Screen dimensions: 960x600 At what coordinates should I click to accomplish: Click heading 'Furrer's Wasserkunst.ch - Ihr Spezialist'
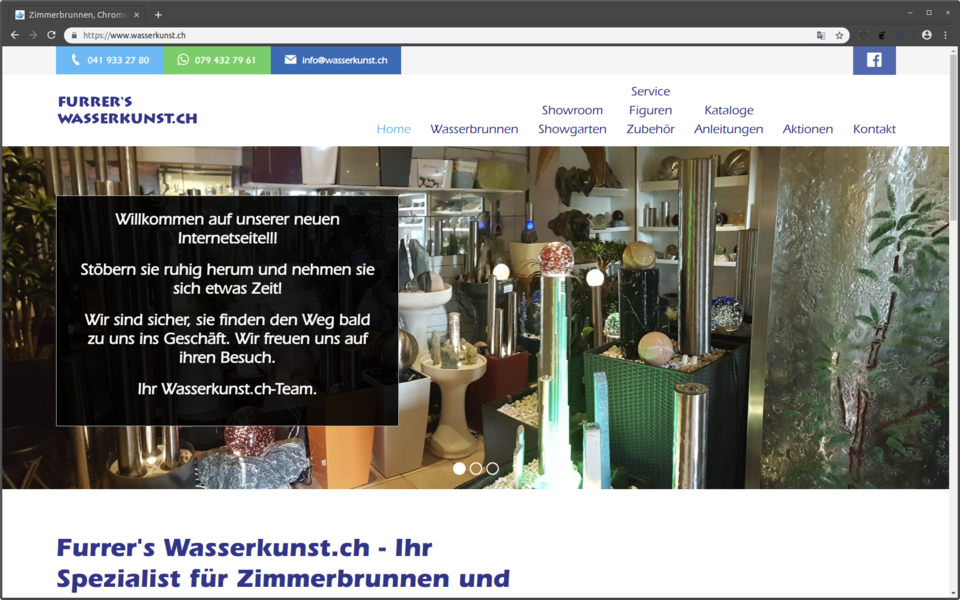coord(283,563)
